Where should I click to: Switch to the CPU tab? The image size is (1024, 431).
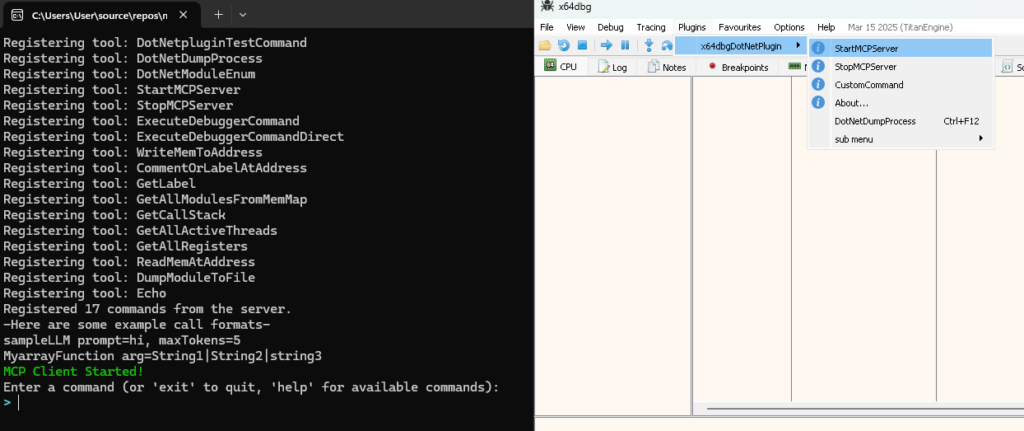pyautogui.click(x=560, y=67)
